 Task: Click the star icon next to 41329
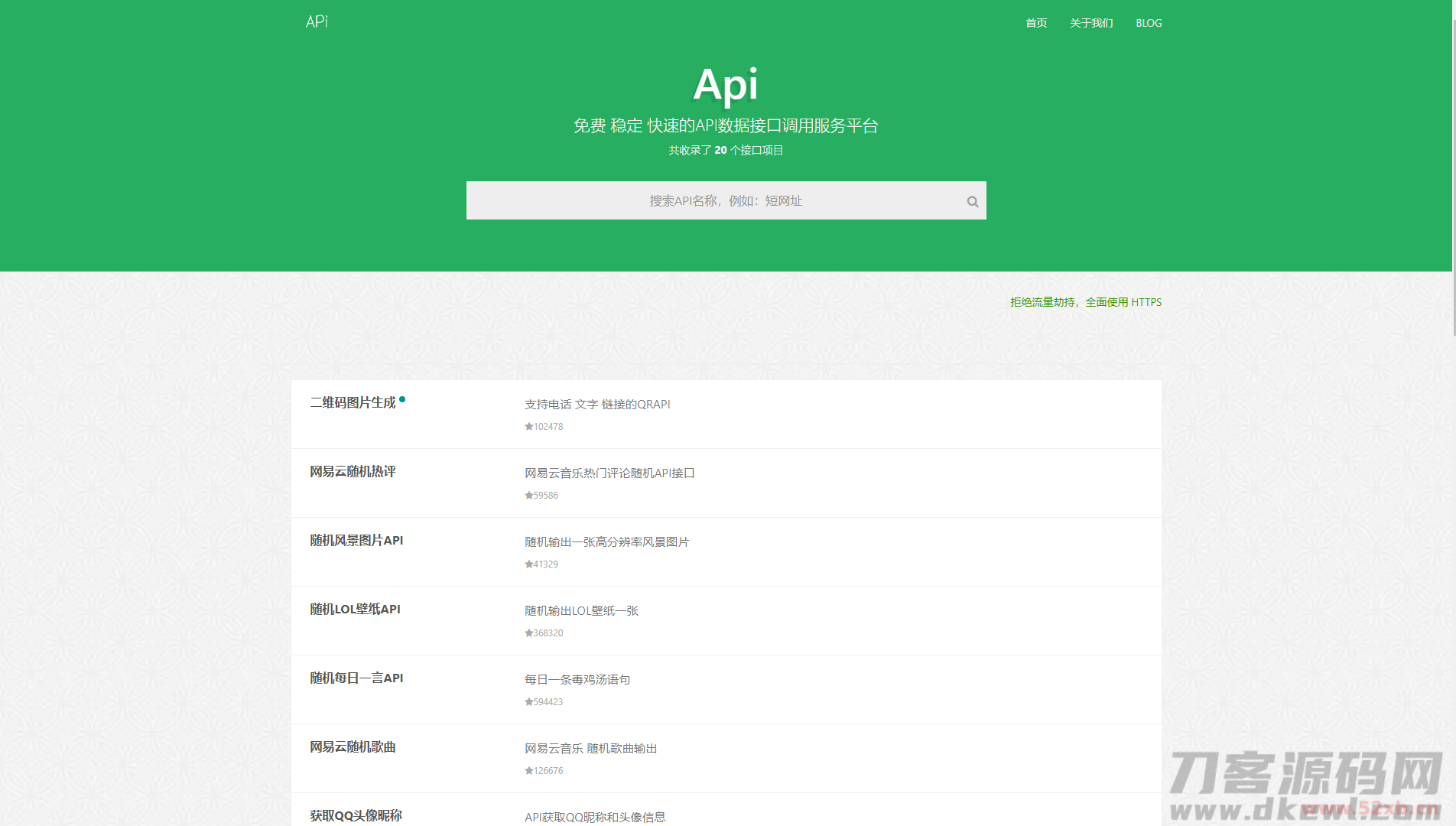point(528,564)
